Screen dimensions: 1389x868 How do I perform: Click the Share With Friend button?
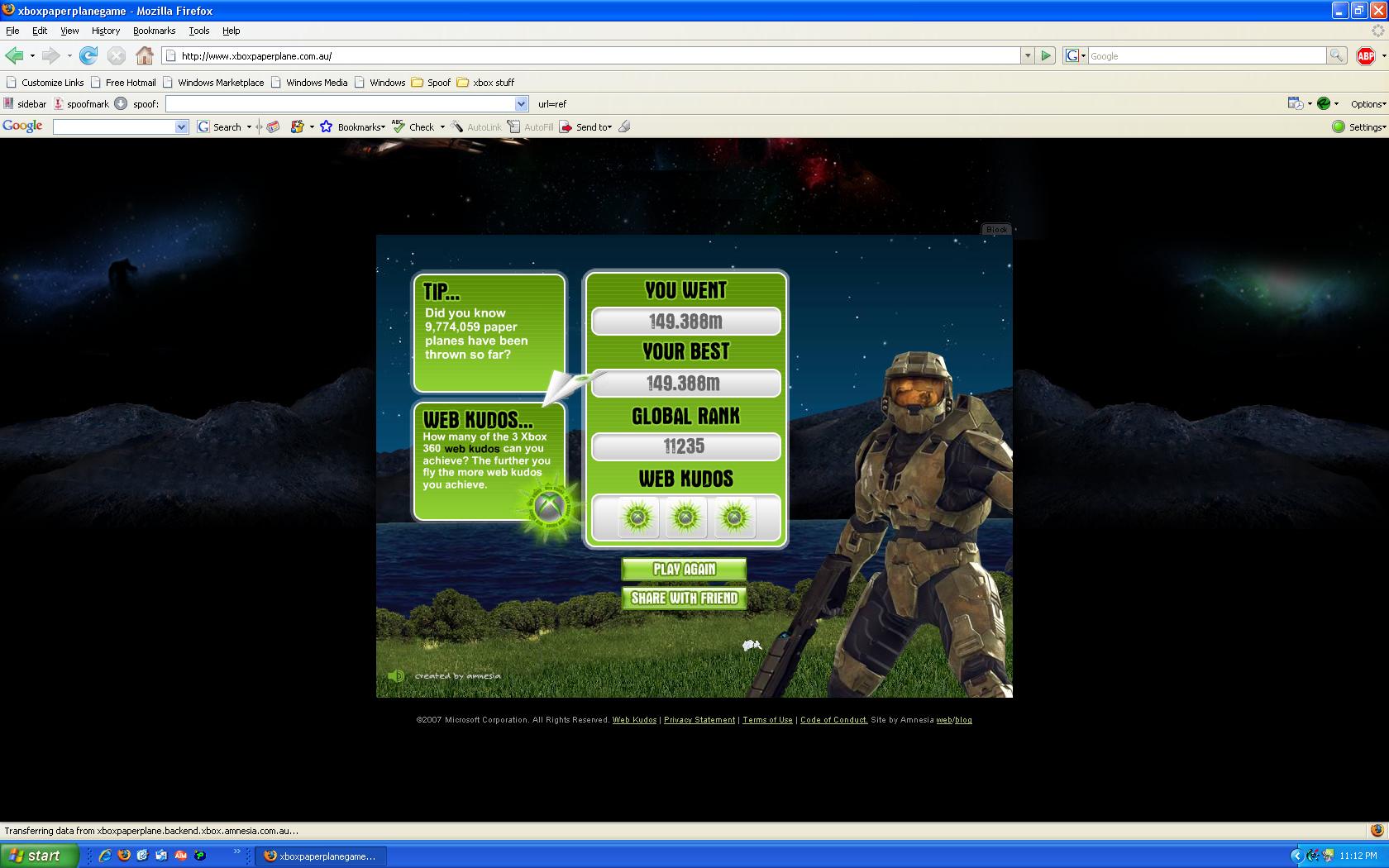(684, 598)
